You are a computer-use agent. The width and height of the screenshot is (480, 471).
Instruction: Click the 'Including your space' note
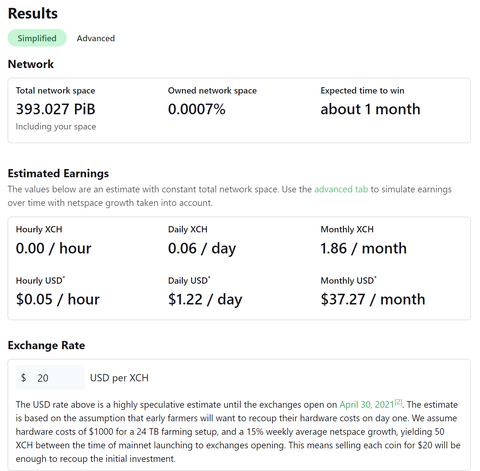pos(56,127)
